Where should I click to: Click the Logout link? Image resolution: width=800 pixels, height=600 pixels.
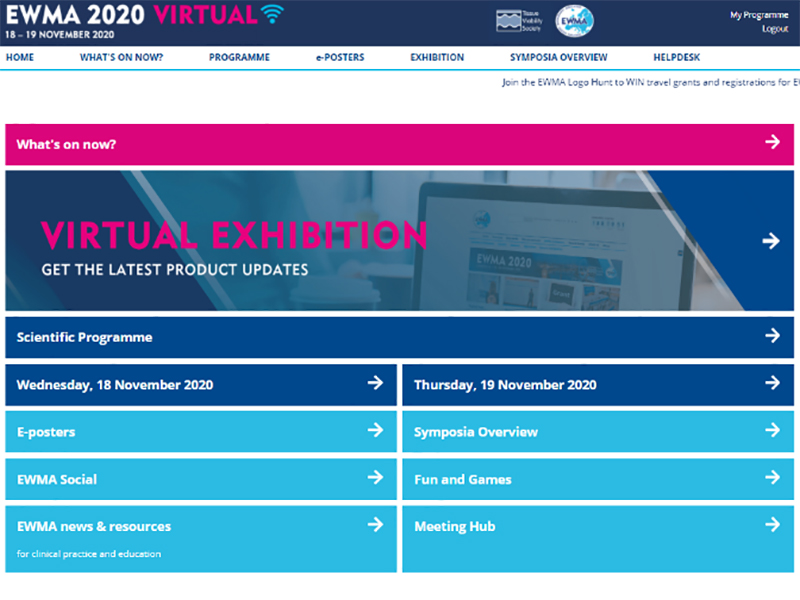(774, 29)
